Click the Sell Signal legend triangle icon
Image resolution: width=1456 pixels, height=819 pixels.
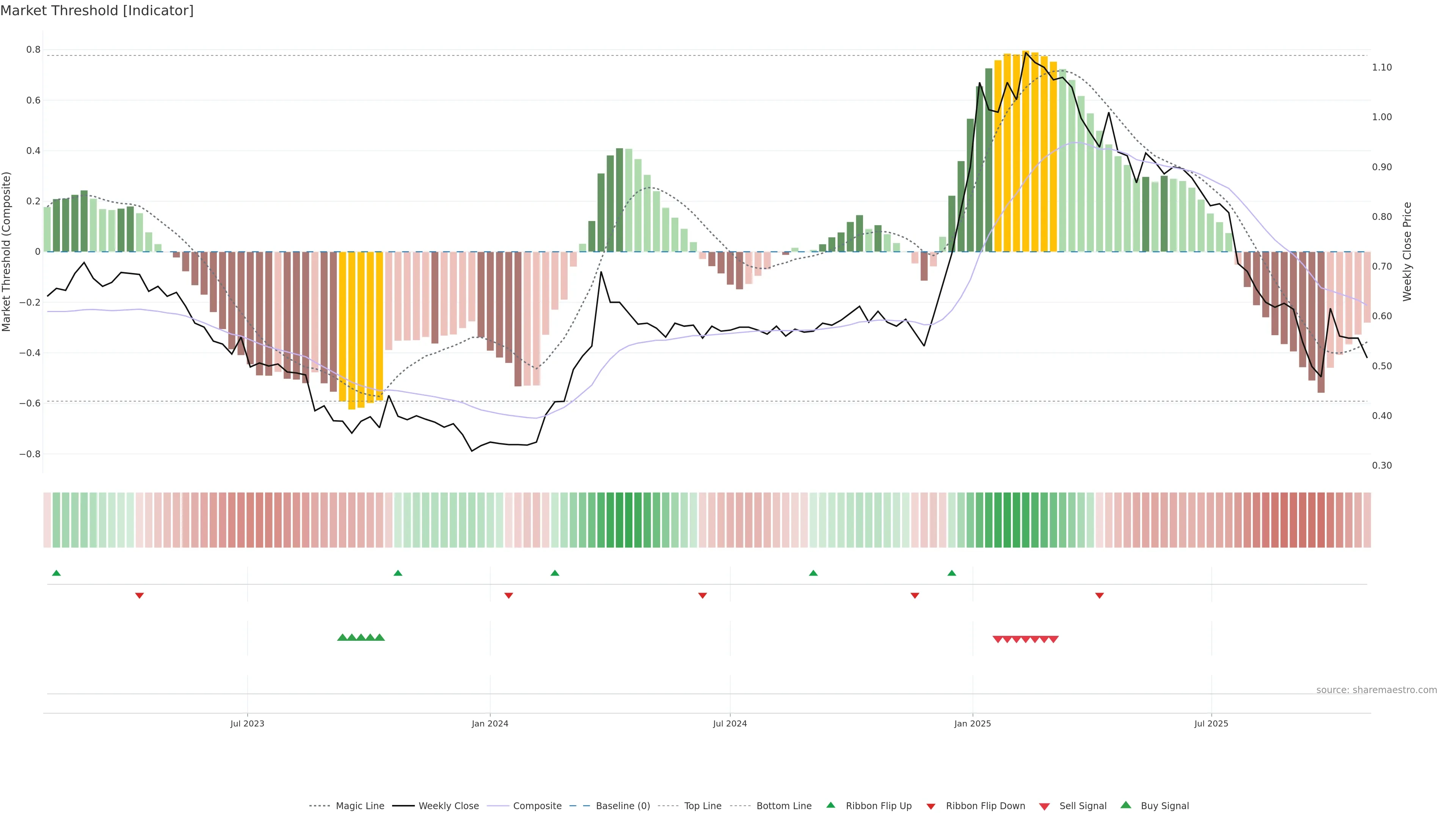[x=1044, y=806]
